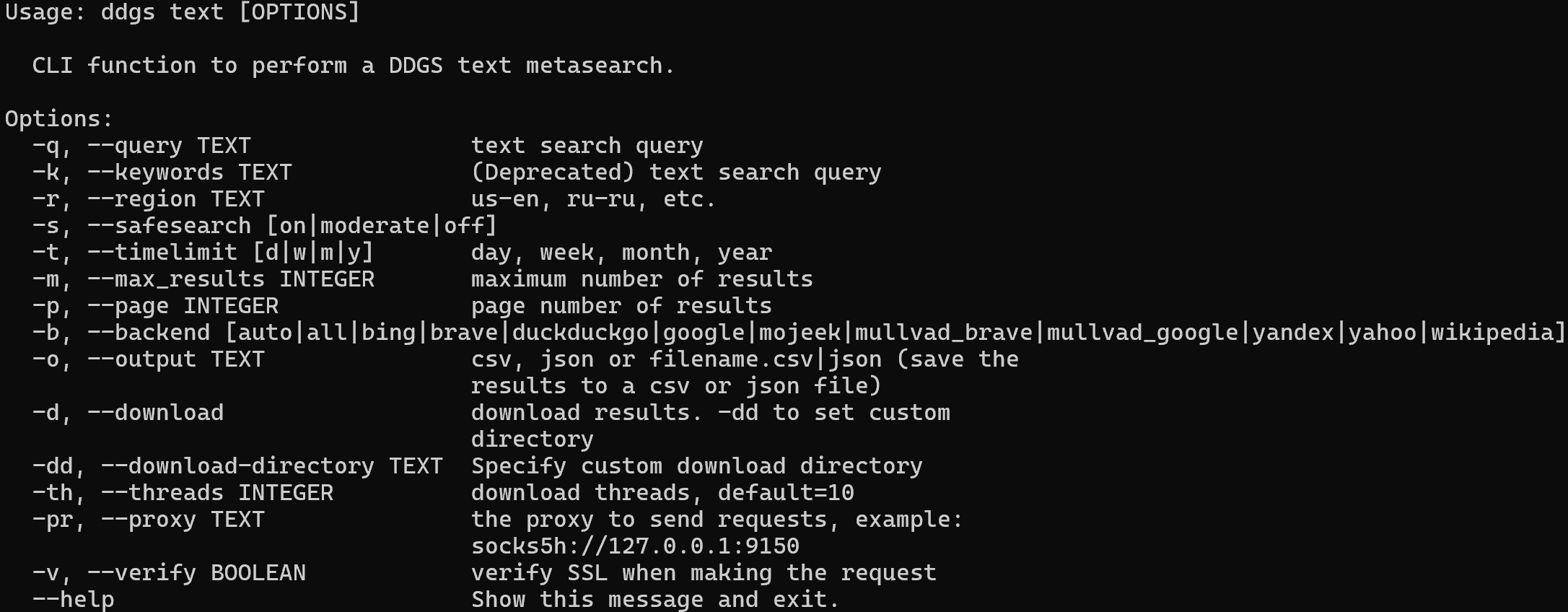Click the "--keywords" option flag

155,172
